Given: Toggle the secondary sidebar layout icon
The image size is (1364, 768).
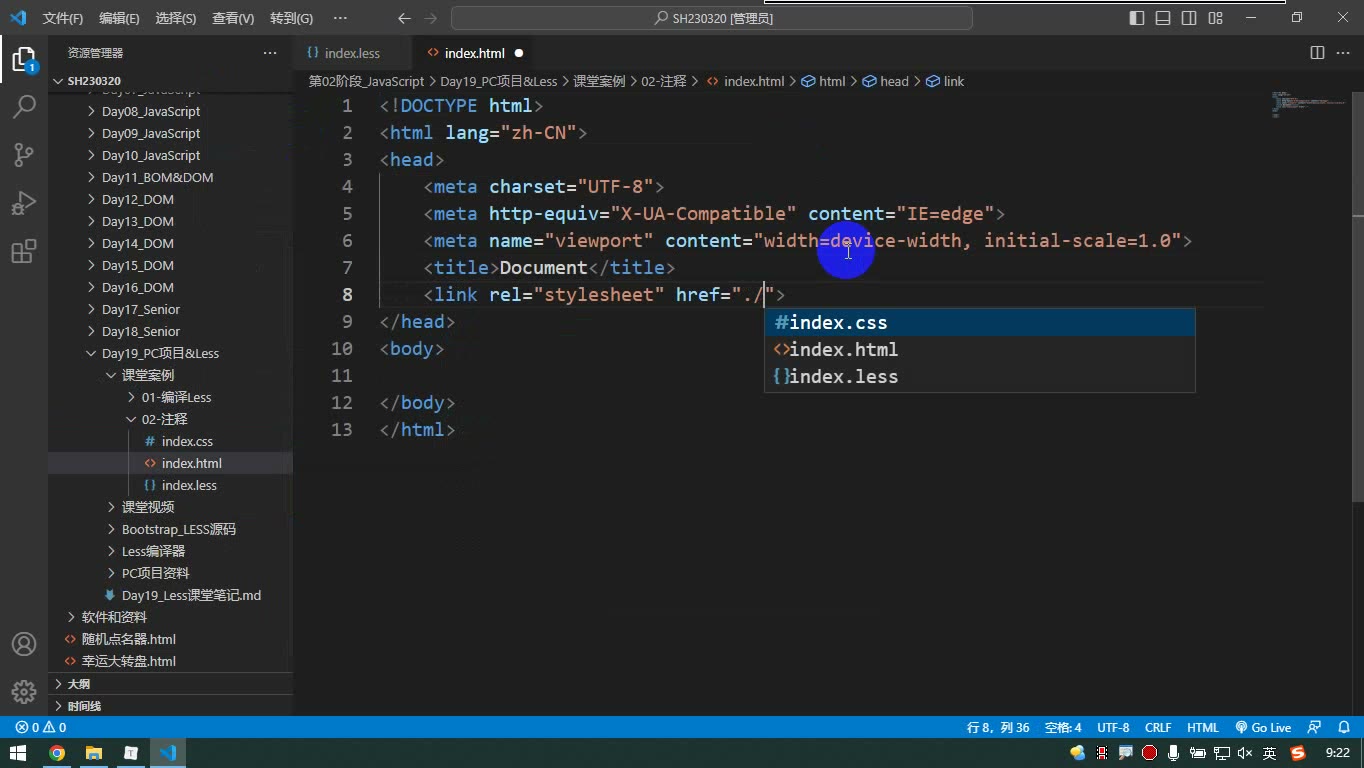Looking at the screenshot, I should click(1189, 18).
